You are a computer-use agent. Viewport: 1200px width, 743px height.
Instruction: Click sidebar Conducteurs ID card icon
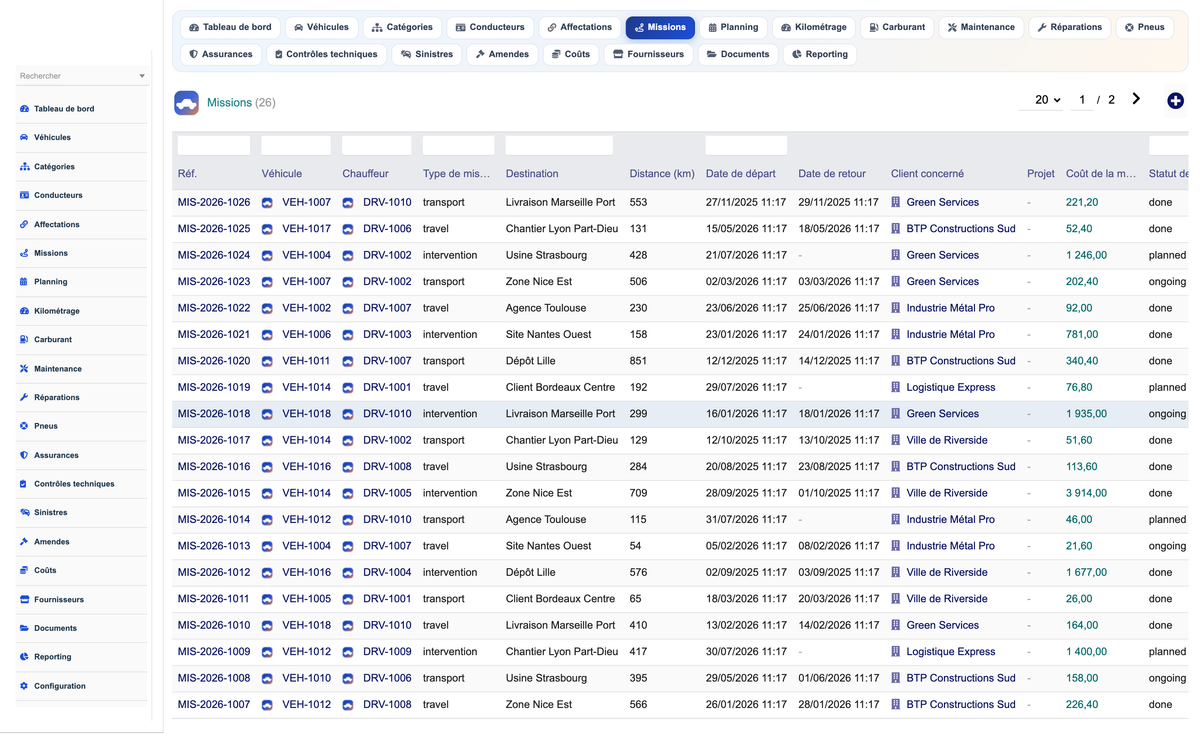point(24,195)
